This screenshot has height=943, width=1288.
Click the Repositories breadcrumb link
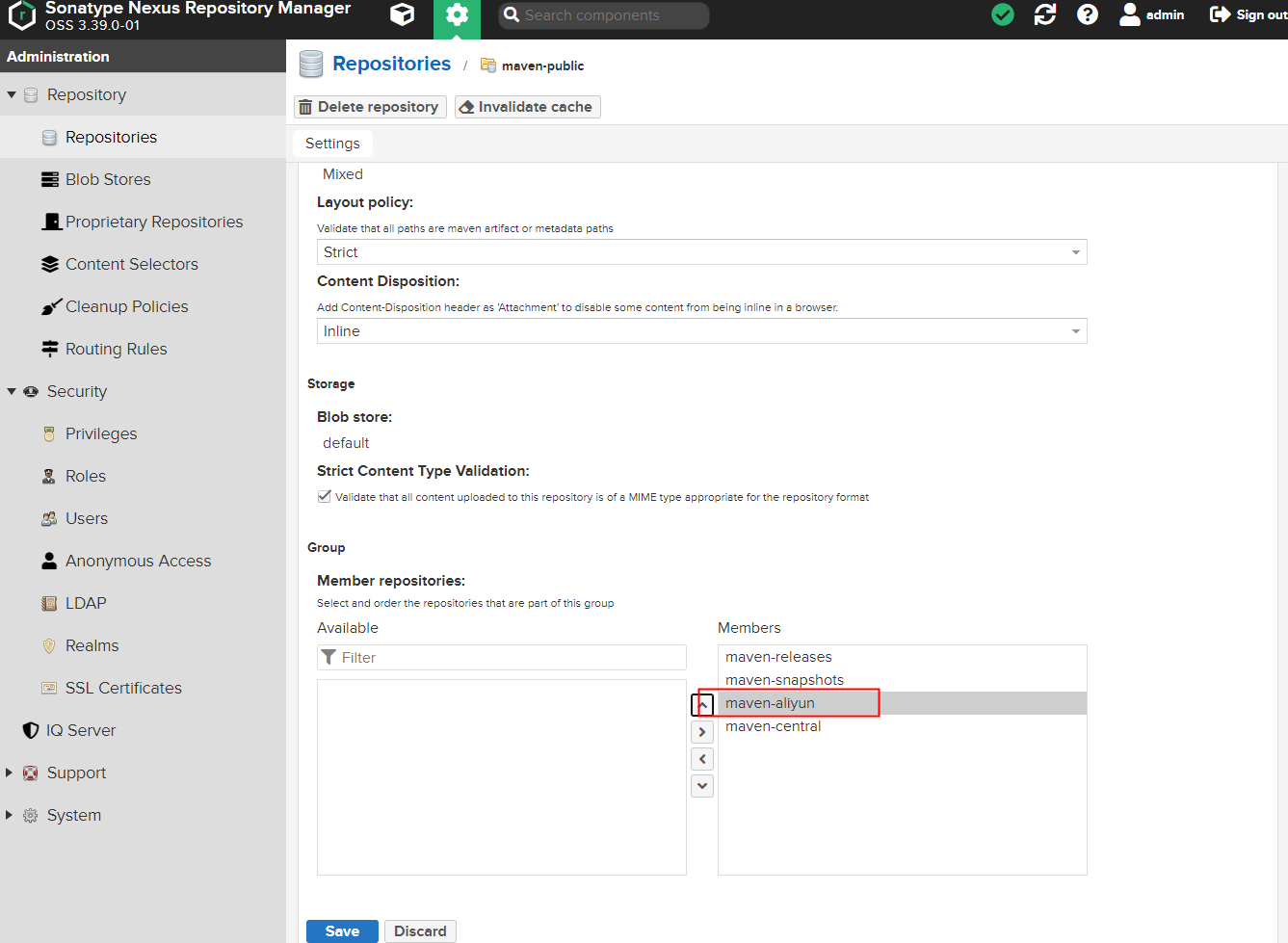pyautogui.click(x=391, y=64)
